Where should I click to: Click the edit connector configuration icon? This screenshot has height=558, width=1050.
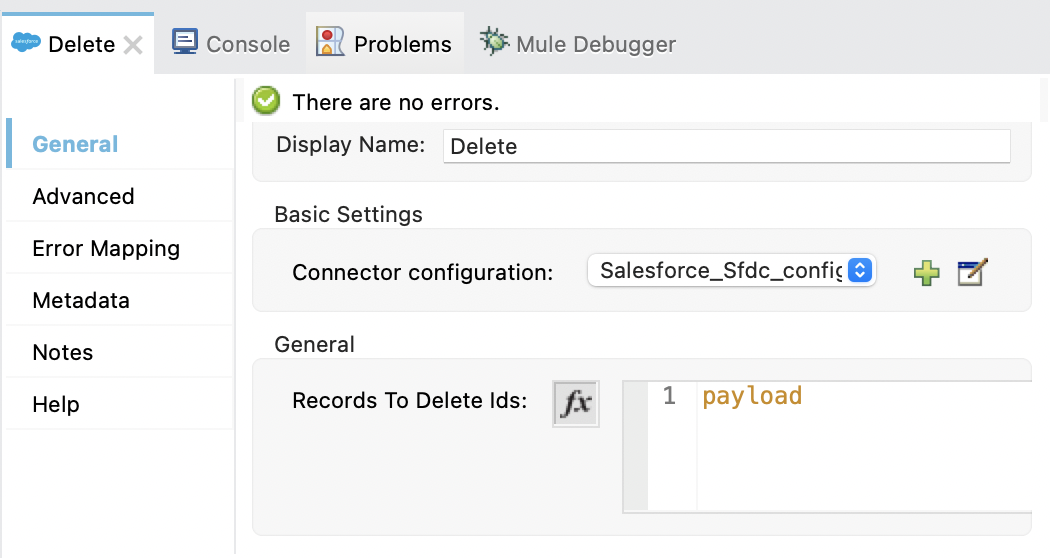coord(972,273)
